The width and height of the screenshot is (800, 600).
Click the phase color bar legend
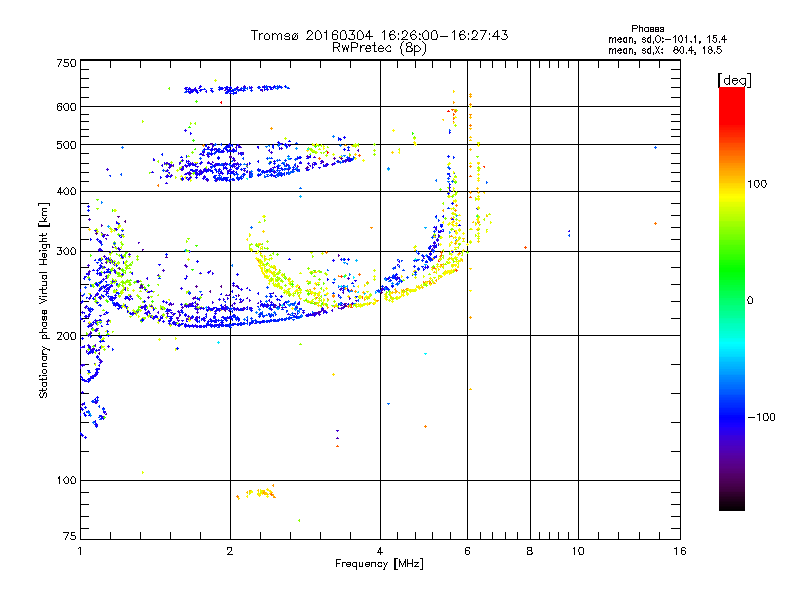(x=732, y=298)
